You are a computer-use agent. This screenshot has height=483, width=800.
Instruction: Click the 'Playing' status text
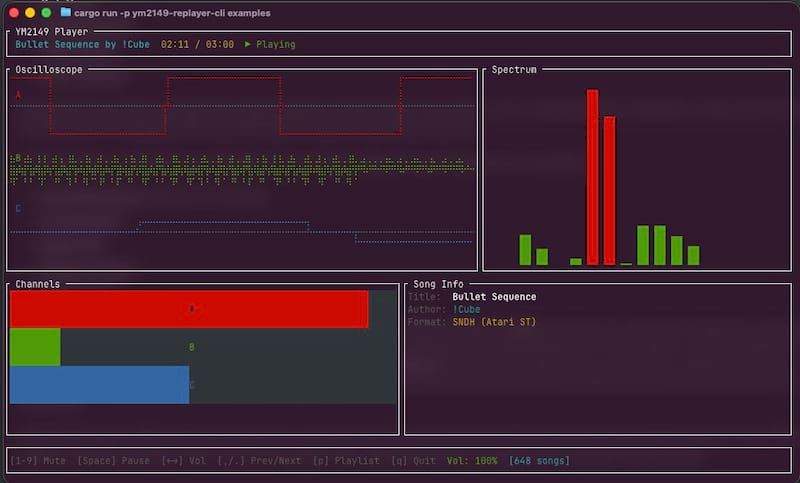[276, 44]
